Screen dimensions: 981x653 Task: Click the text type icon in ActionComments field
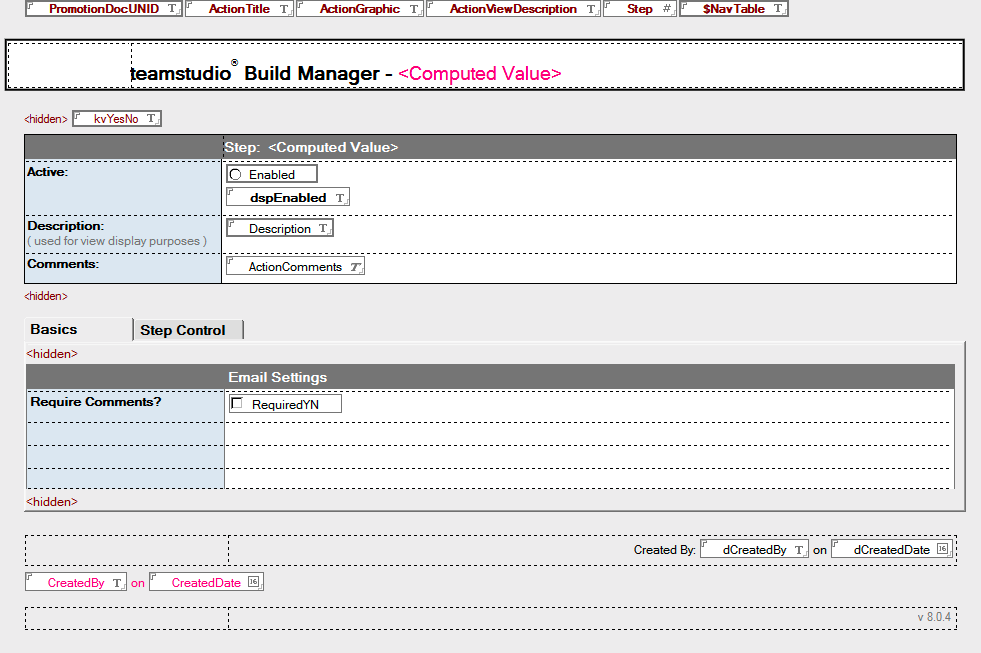click(x=355, y=267)
